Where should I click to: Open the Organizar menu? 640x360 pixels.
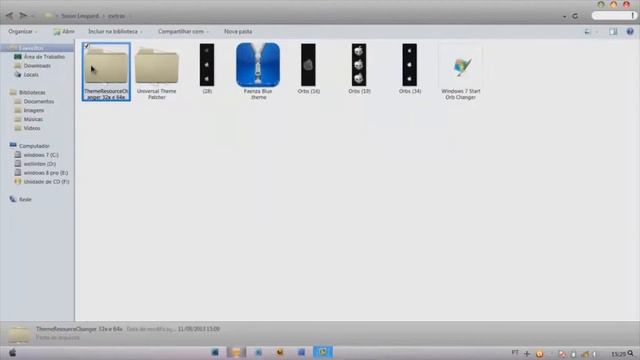(22, 31)
